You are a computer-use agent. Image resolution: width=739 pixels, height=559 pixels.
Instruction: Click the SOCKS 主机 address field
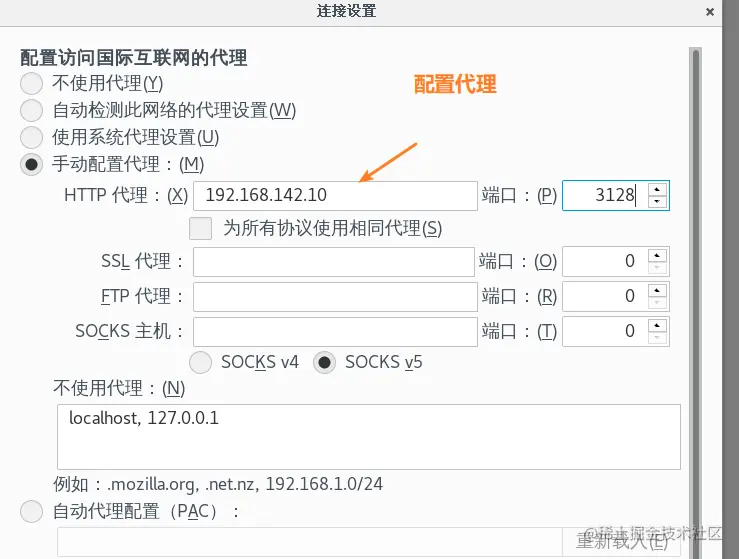click(335, 332)
